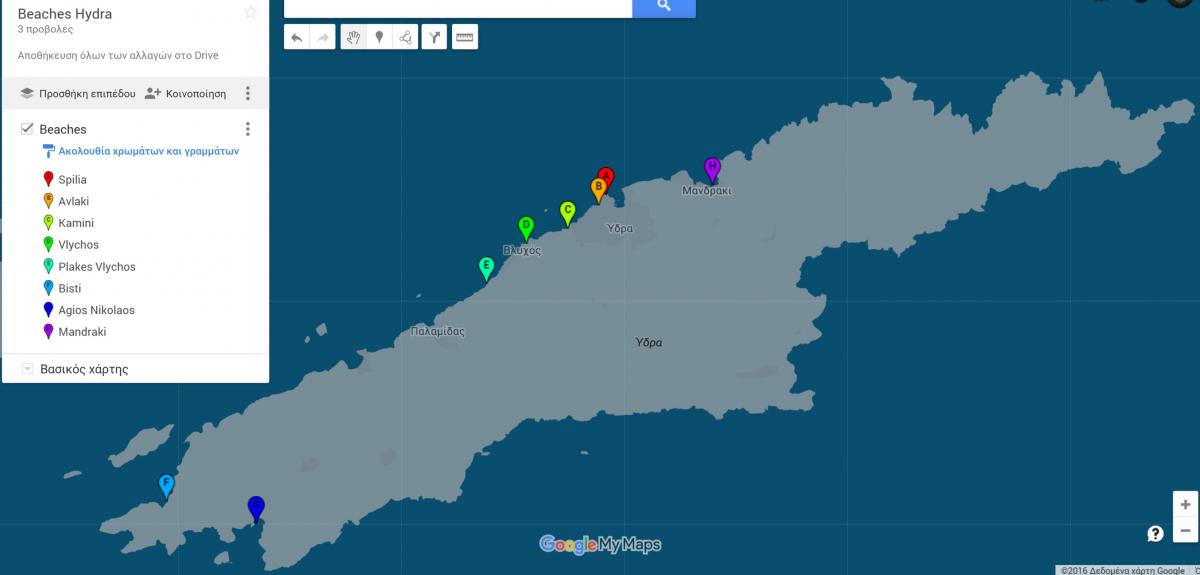Click the purple Mandraki marker on map

coord(712,169)
